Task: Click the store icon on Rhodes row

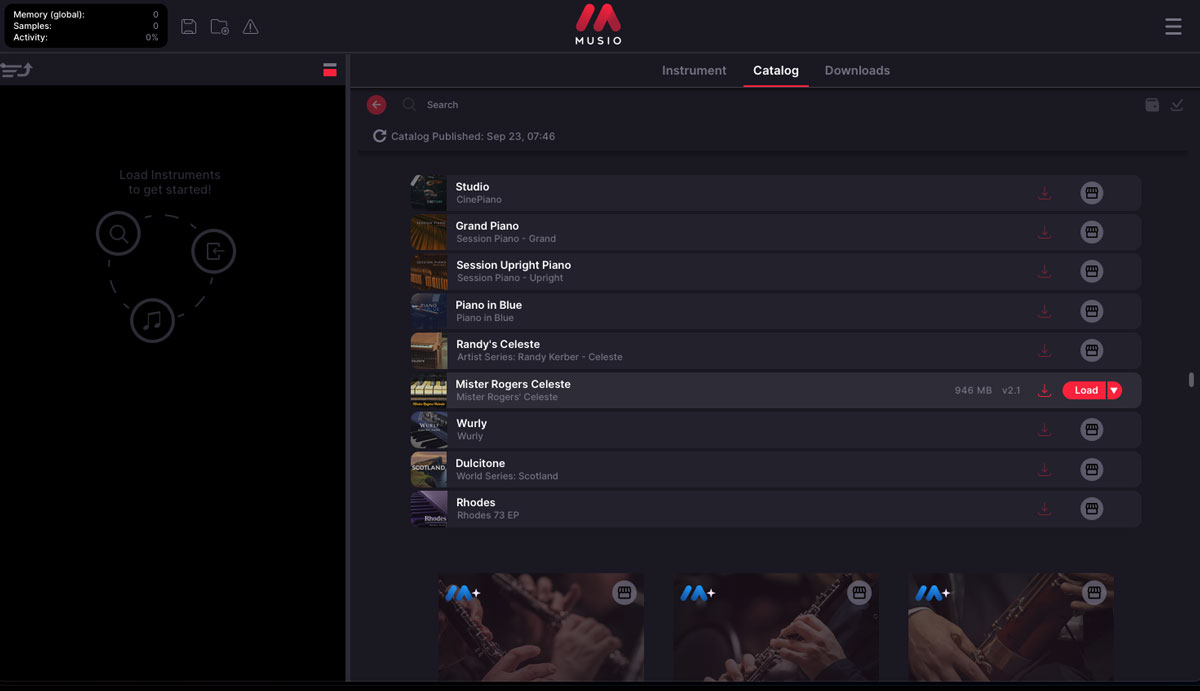Action: 1091,508
